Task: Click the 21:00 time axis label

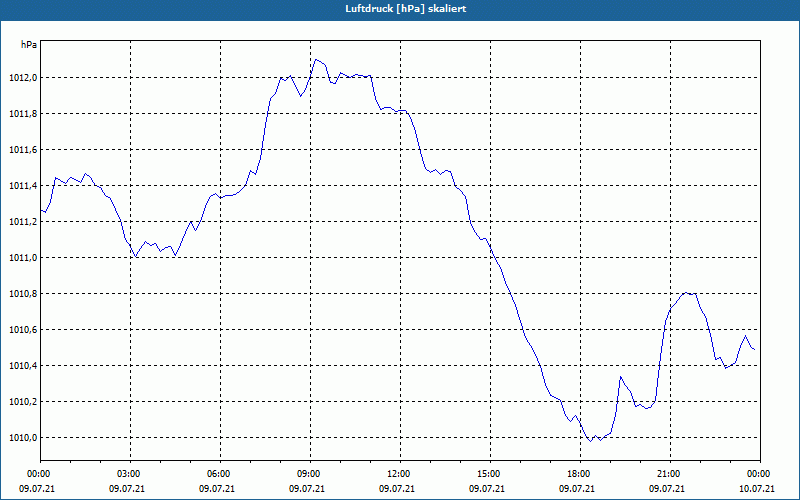Action: (x=670, y=474)
